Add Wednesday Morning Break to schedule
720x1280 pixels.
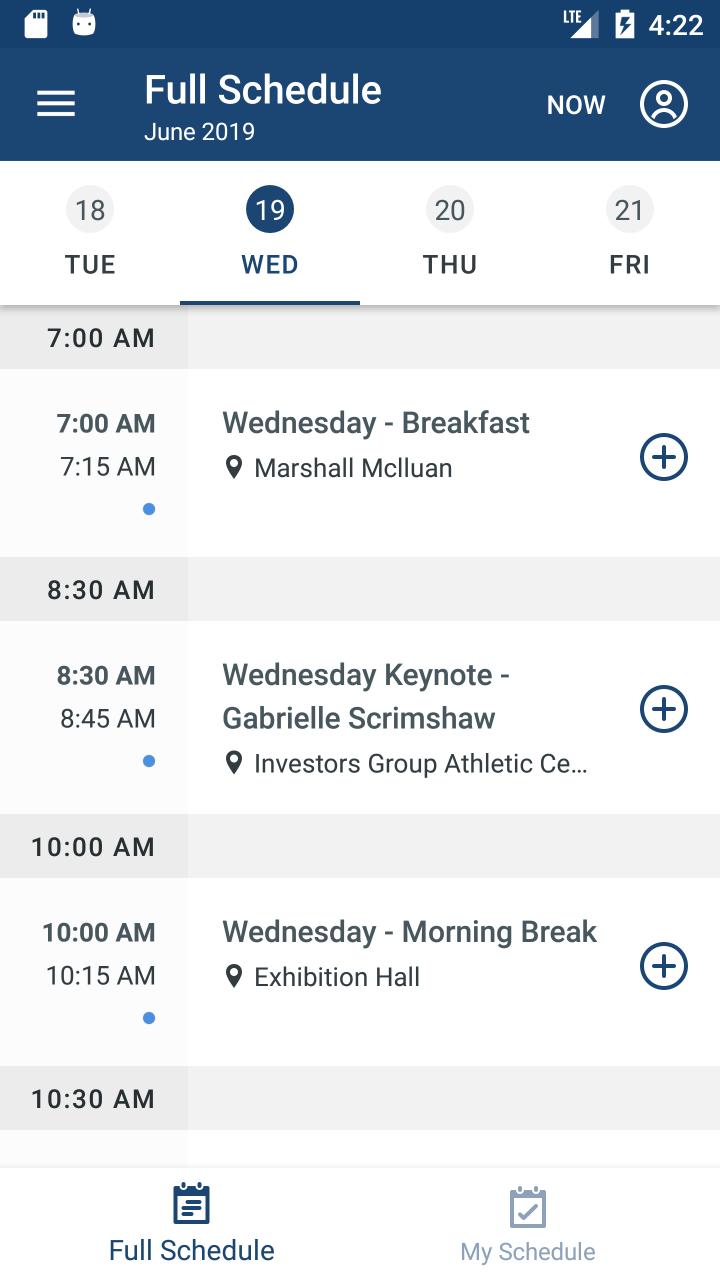point(664,966)
